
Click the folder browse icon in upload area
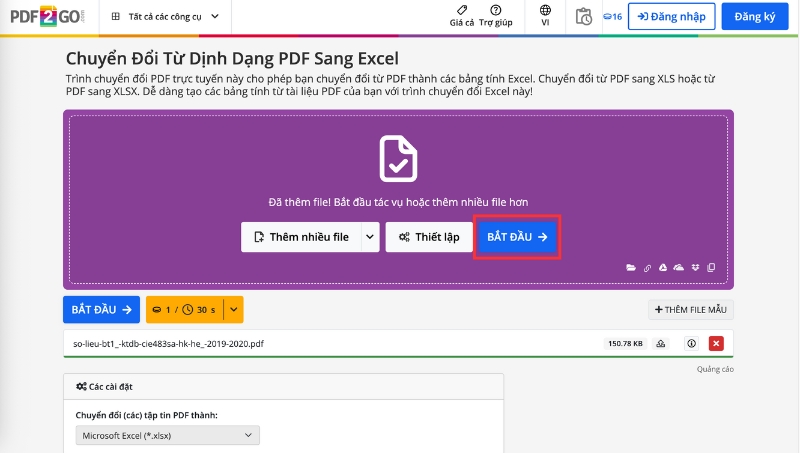631,268
